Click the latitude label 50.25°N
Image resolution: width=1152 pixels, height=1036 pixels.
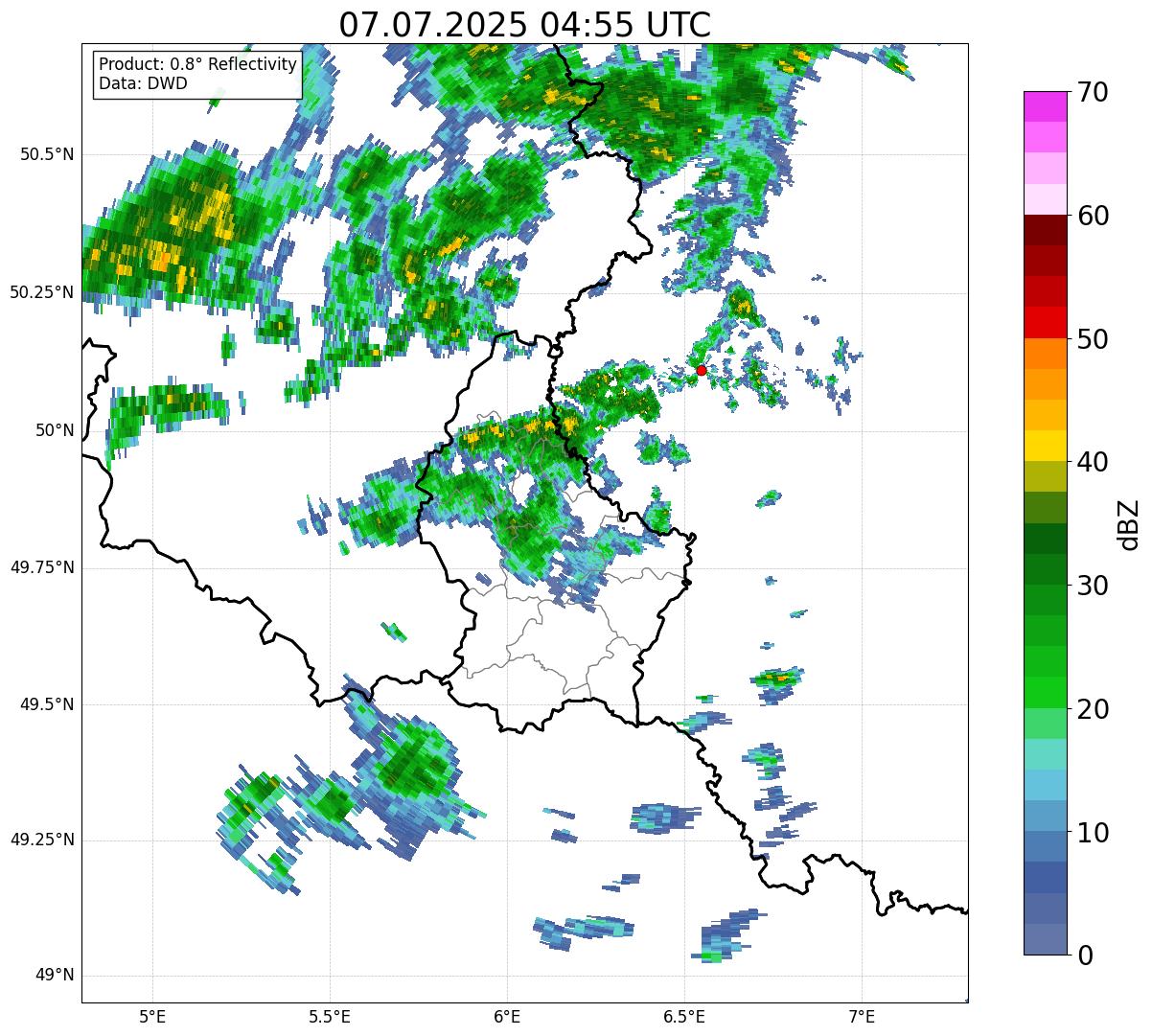point(42,292)
